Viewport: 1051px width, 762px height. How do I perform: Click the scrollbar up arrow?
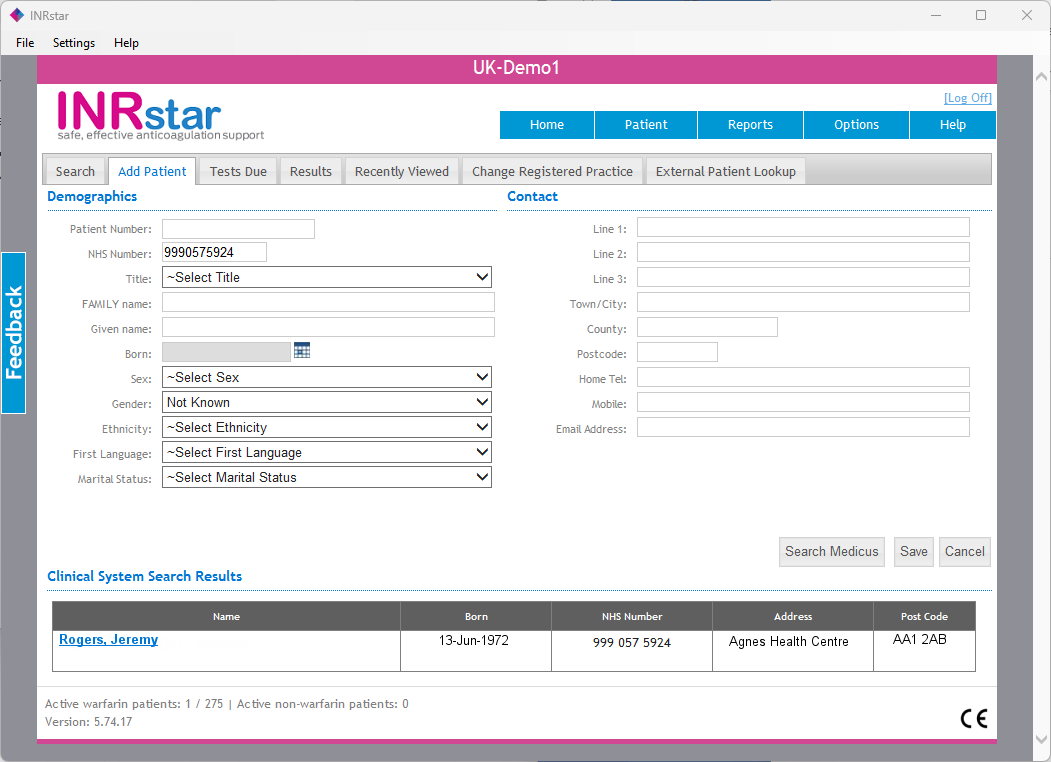click(1041, 76)
